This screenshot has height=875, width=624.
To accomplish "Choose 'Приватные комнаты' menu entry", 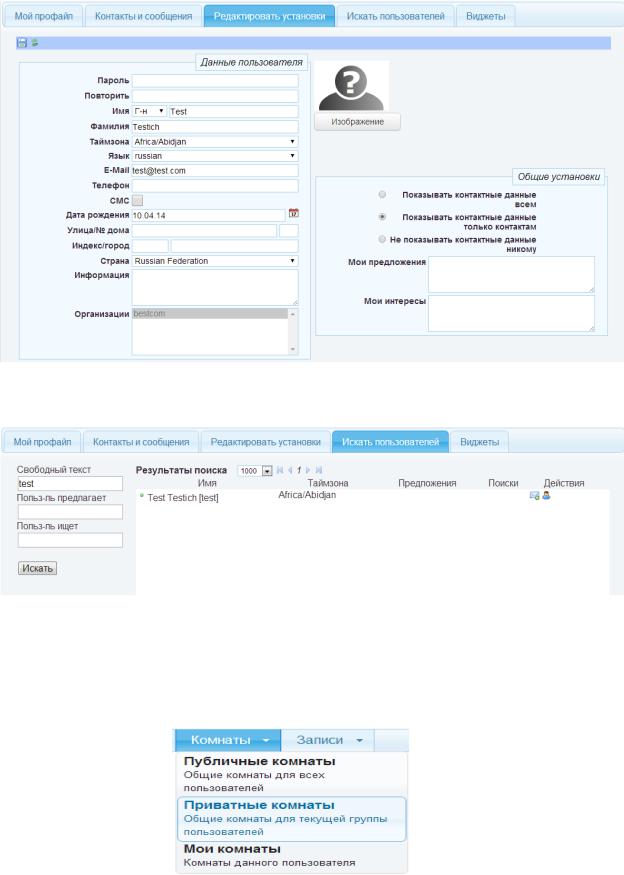I will (291, 818).
